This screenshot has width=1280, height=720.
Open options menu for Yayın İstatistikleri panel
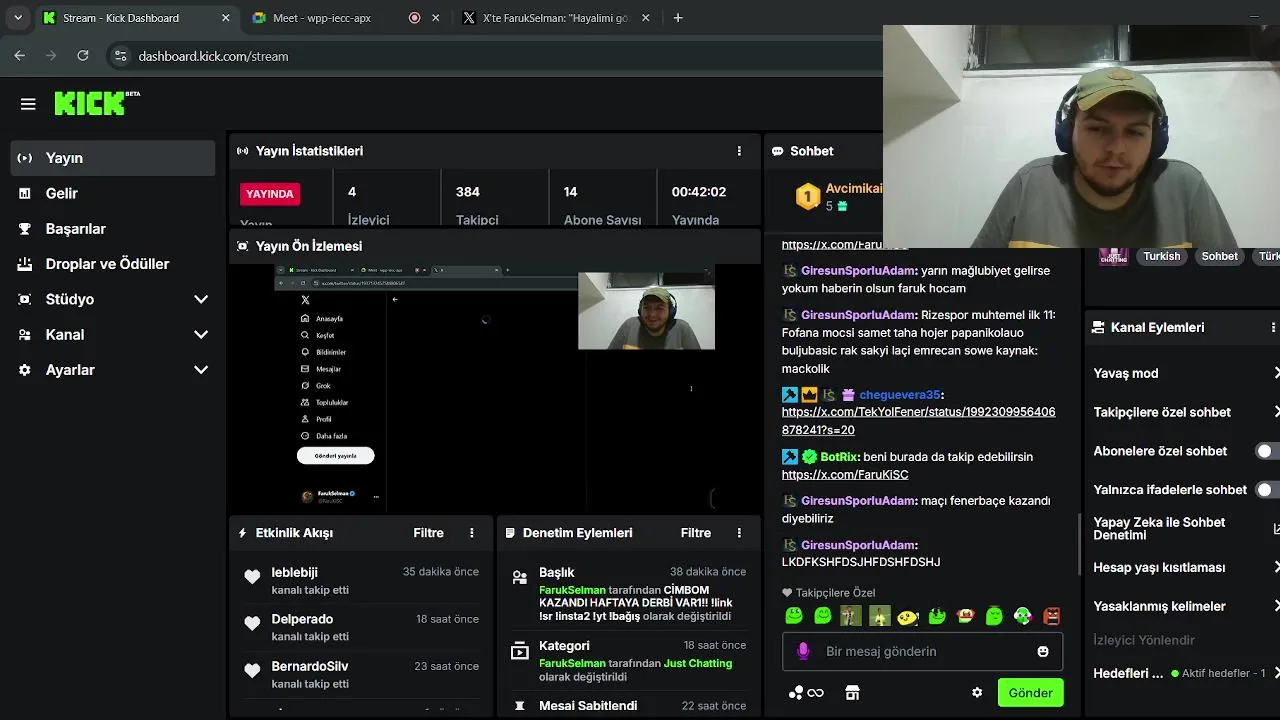click(x=739, y=151)
